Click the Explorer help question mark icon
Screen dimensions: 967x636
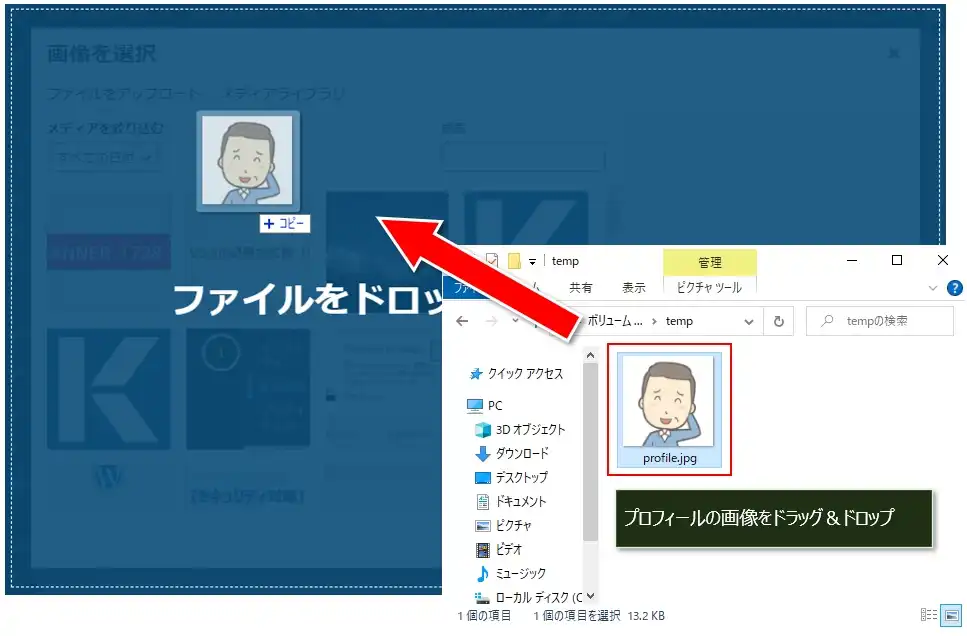pyautogui.click(x=955, y=288)
